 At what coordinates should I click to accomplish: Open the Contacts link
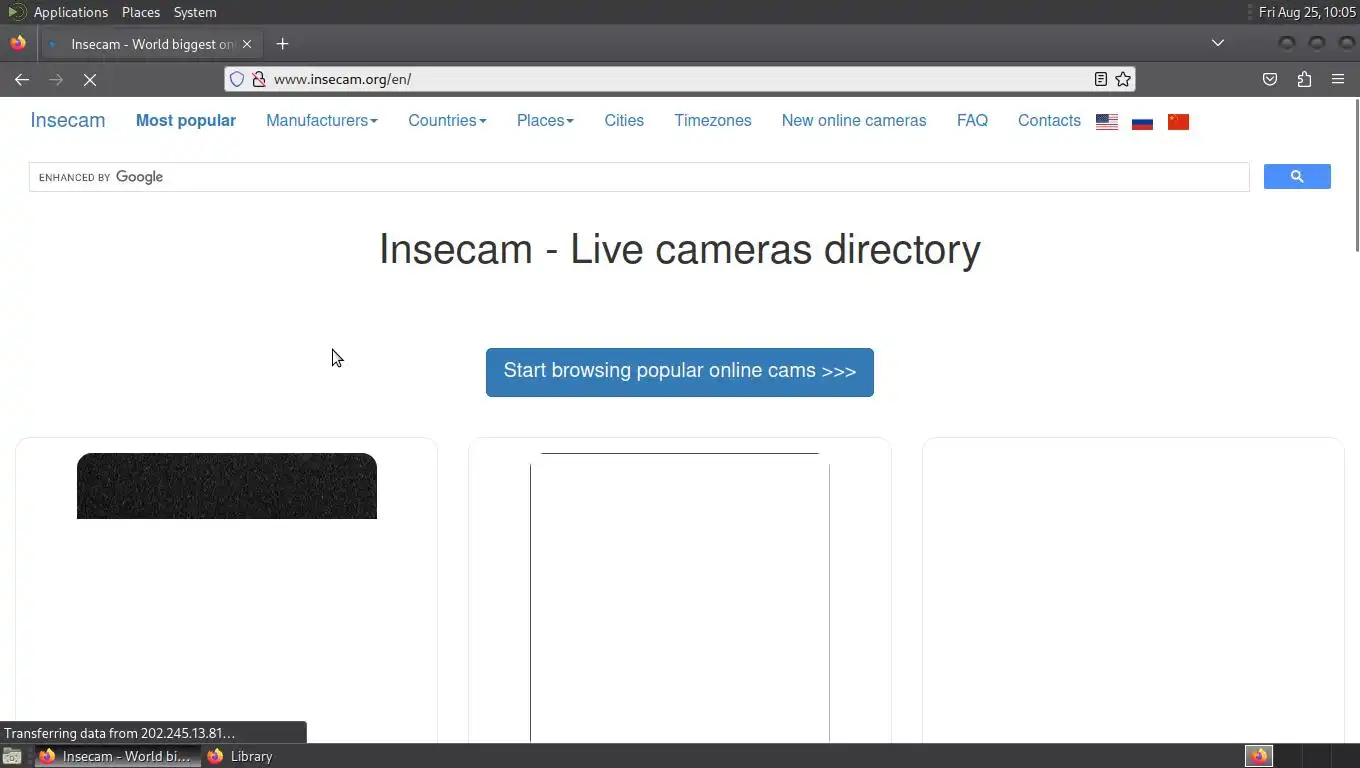click(x=1049, y=120)
